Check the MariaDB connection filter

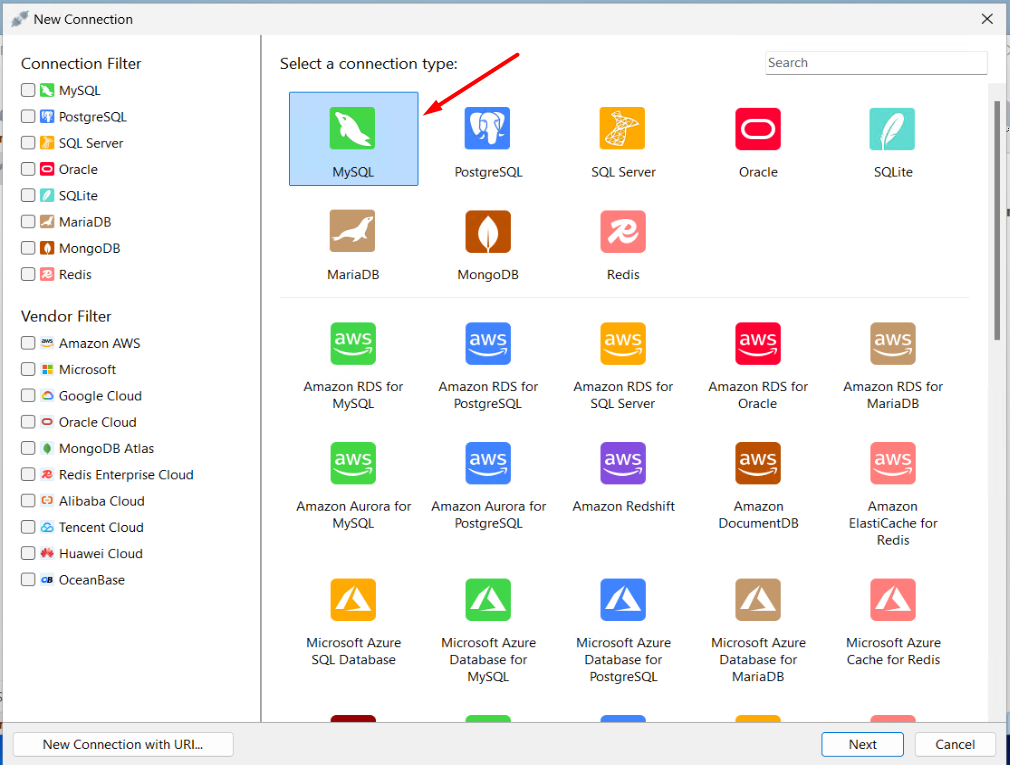point(28,222)
